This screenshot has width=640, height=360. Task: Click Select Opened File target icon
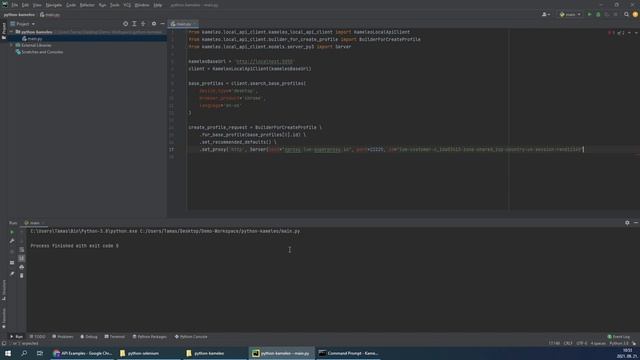point(125,24)
